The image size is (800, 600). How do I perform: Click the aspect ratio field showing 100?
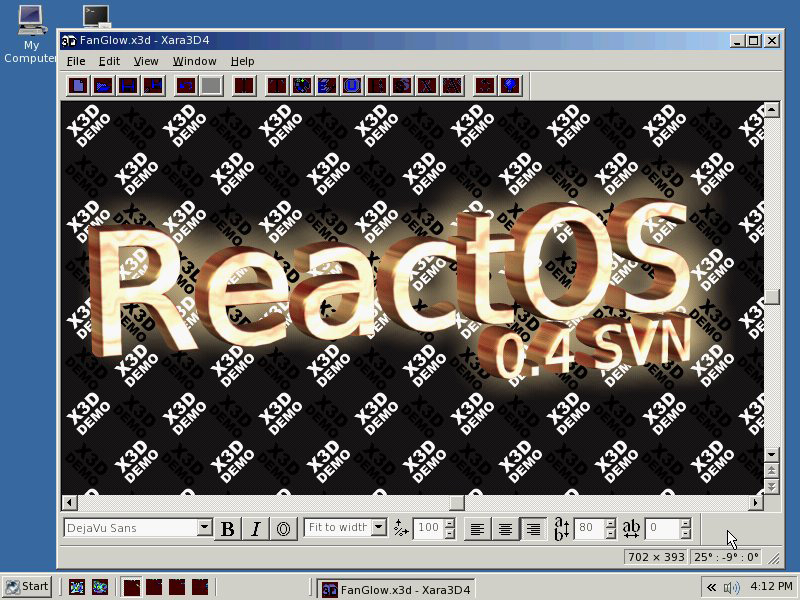click(429, 528)
